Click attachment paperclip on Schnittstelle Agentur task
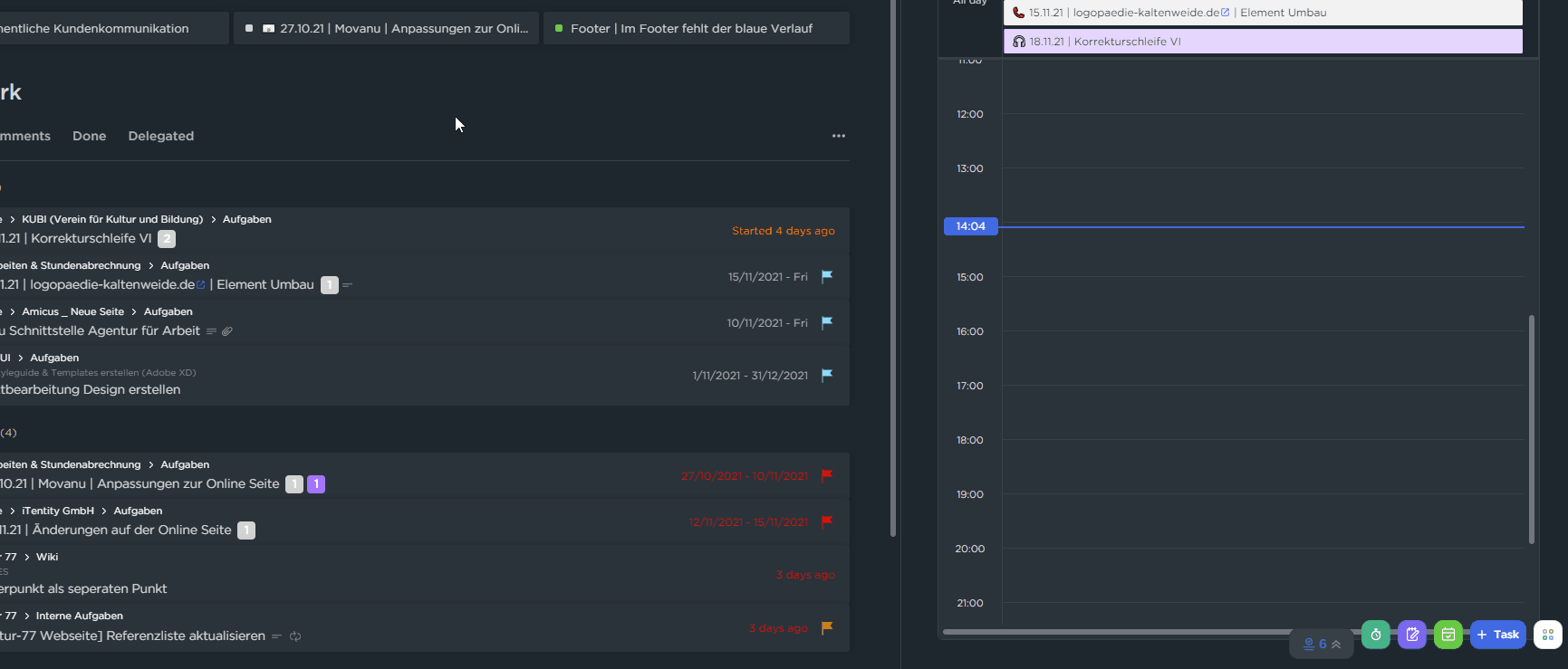 coord(227,331)
